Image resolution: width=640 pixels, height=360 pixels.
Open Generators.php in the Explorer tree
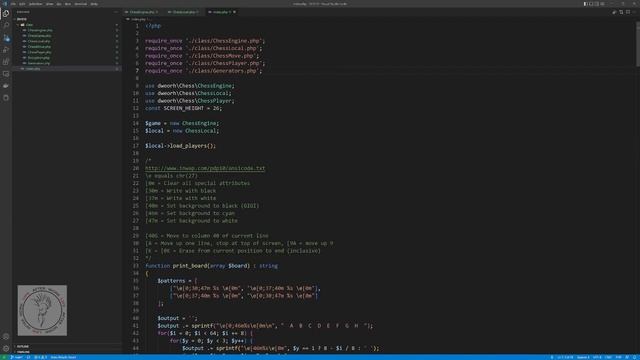coord(38,63)
